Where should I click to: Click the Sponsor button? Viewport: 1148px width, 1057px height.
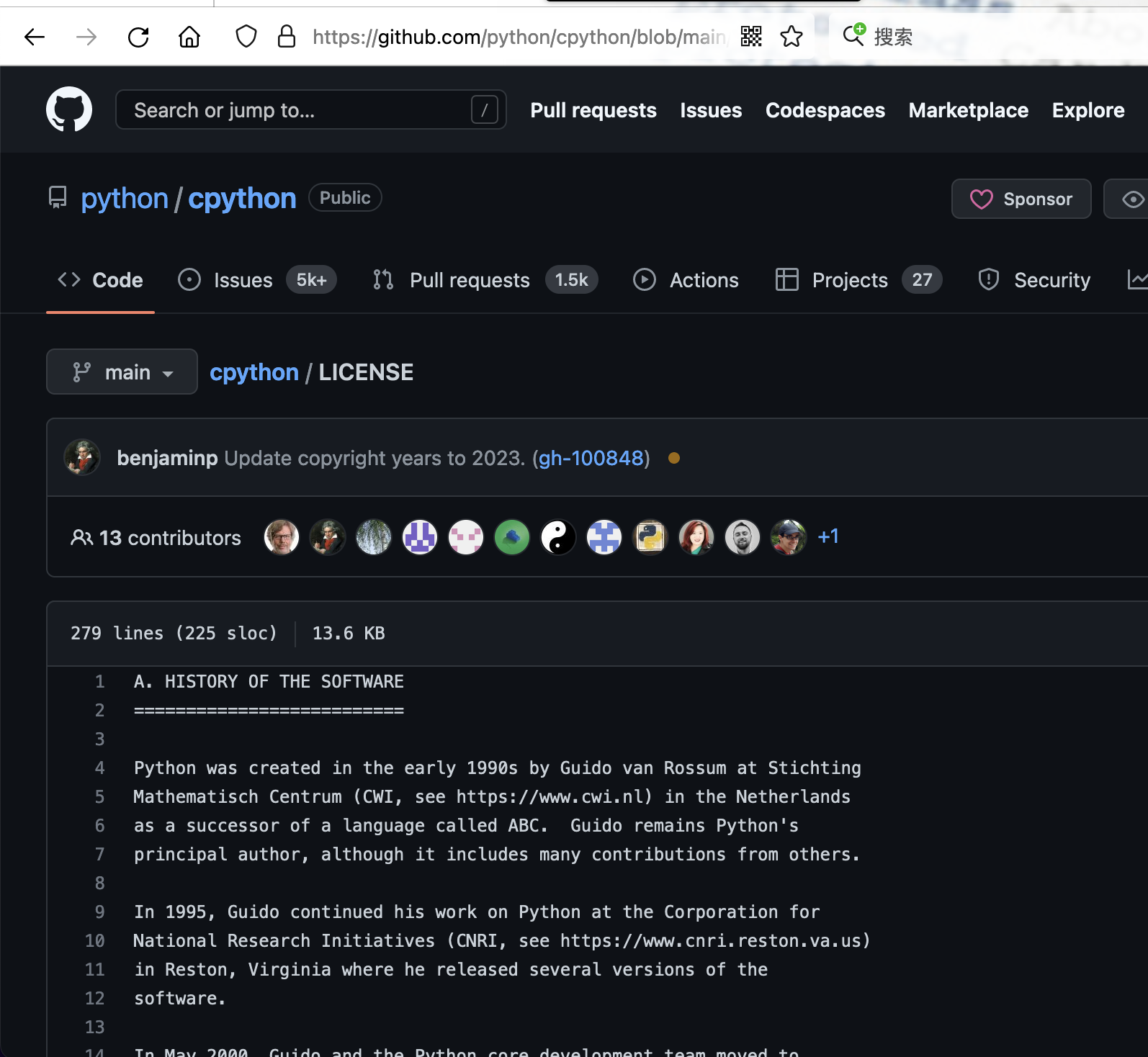click(1021, 199)
